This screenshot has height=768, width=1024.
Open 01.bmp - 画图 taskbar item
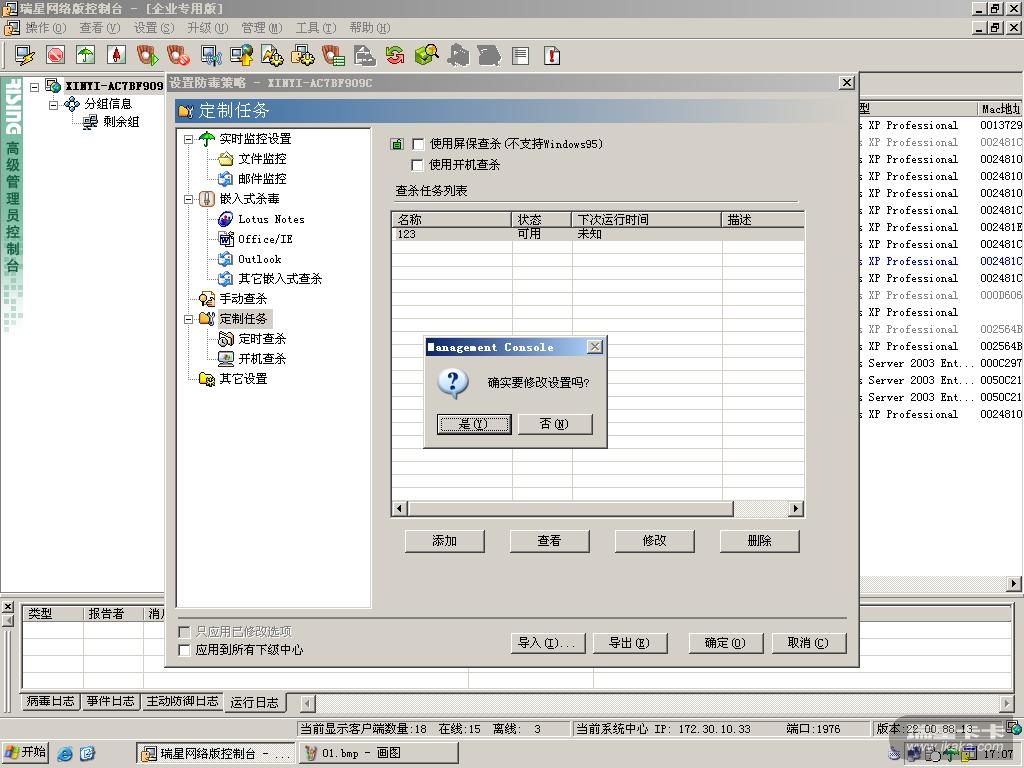coord(379,754)
